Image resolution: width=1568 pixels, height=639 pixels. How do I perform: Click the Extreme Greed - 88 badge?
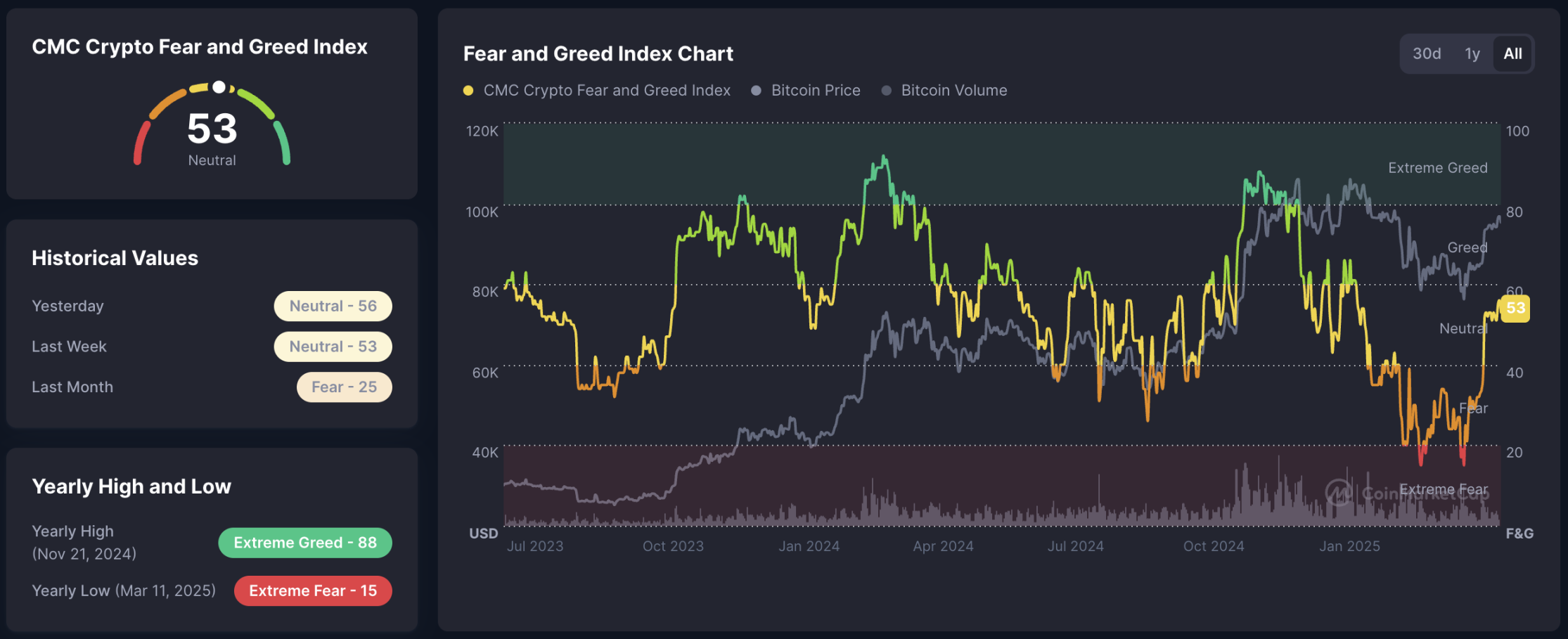click(x=305, y=543)
